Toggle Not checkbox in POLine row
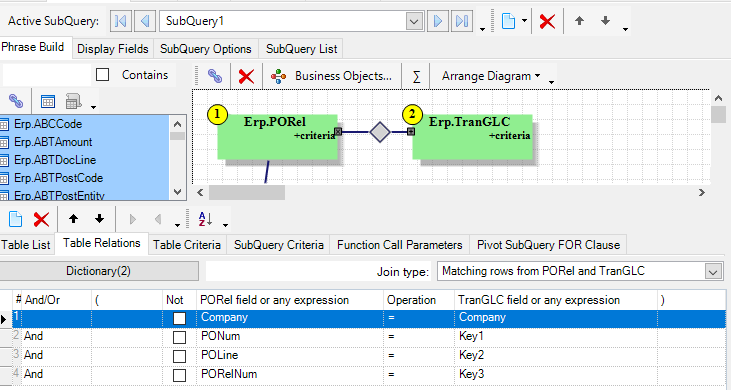The width and height of the screenshot is (731, 390). click(179, 356)
